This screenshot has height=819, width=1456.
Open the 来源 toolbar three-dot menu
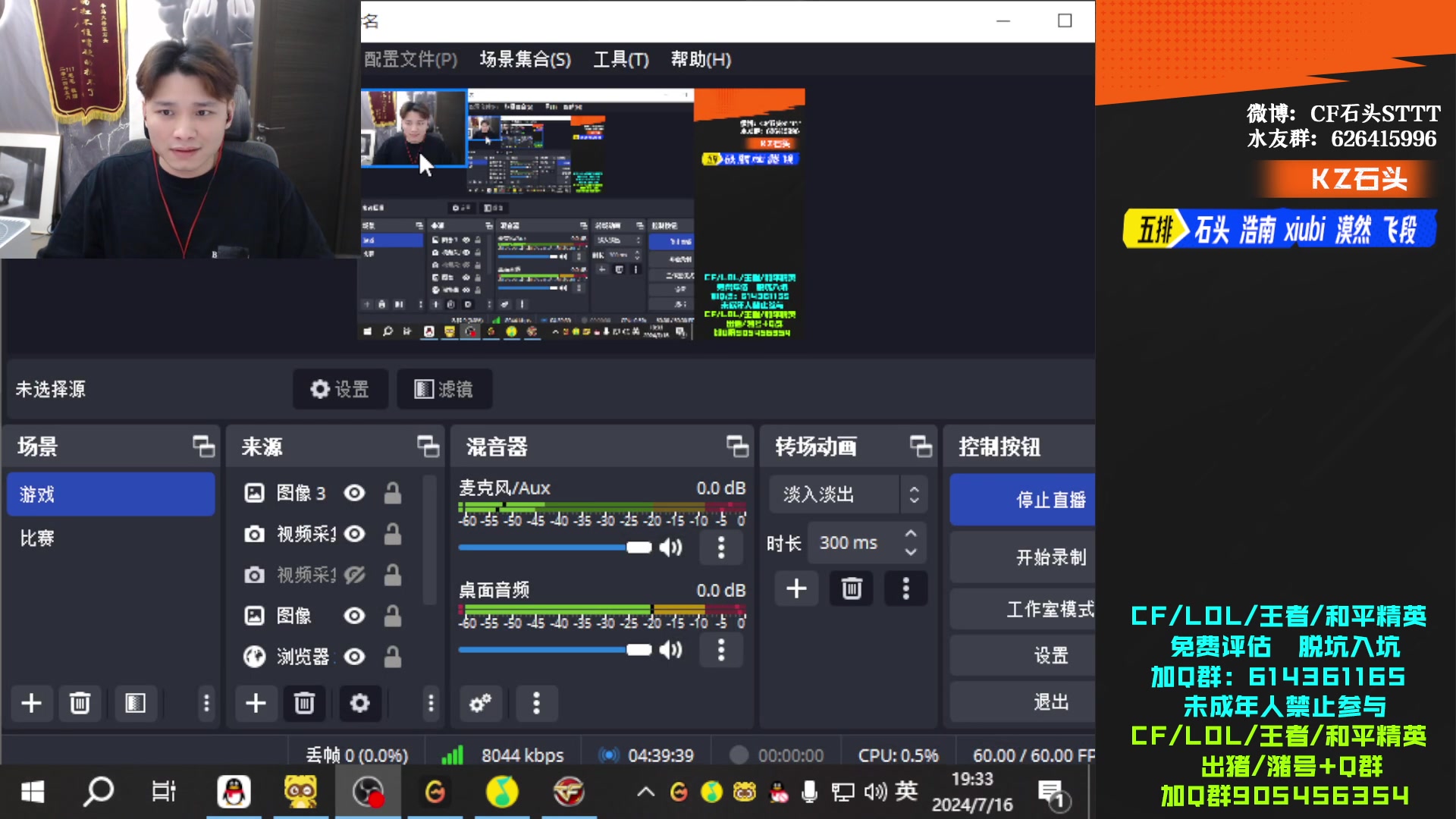click(x=431, y=703)
